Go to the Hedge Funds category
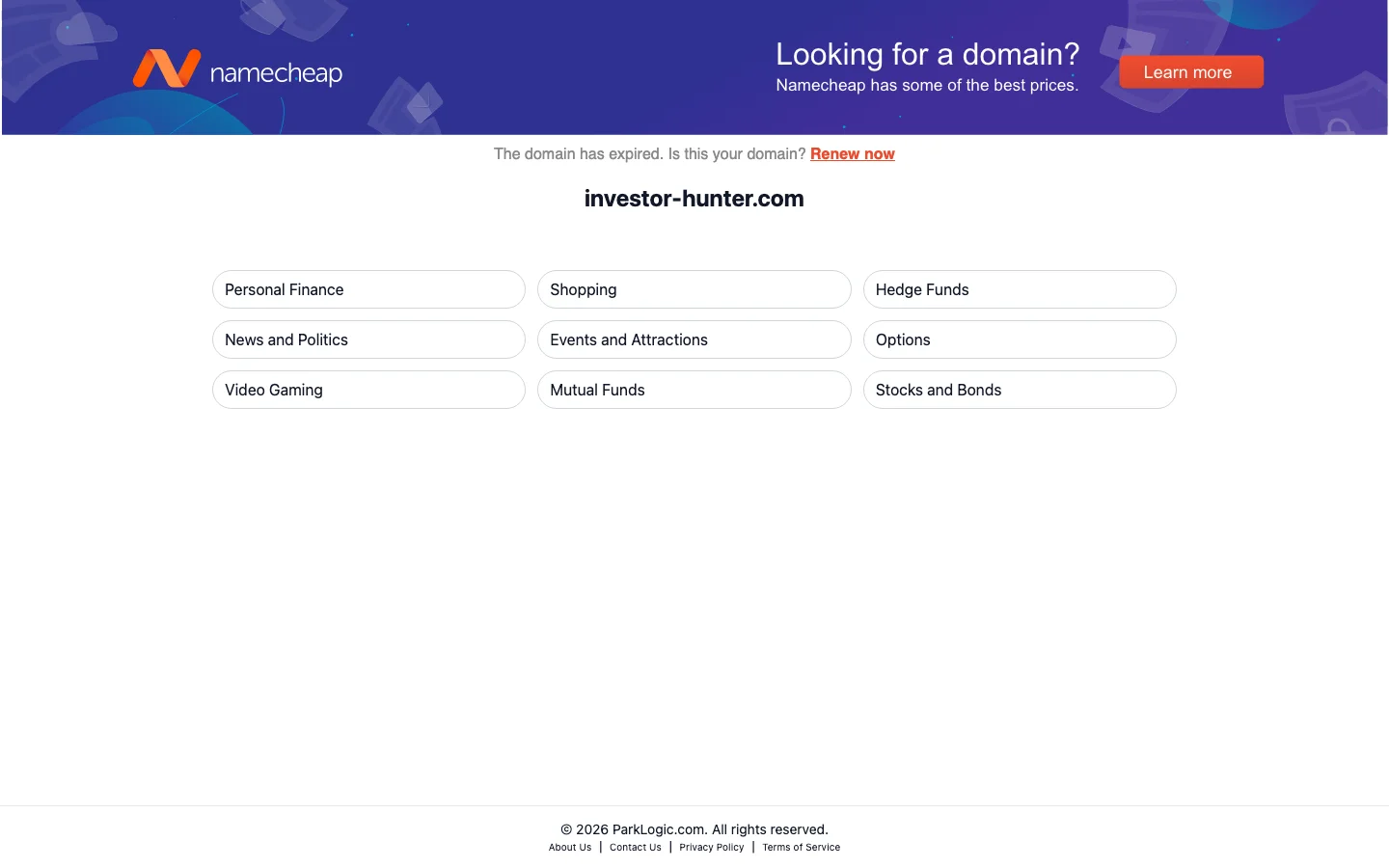Image resolution: width=1389 pixels, height=868 pixels. tap(1020, 289)
